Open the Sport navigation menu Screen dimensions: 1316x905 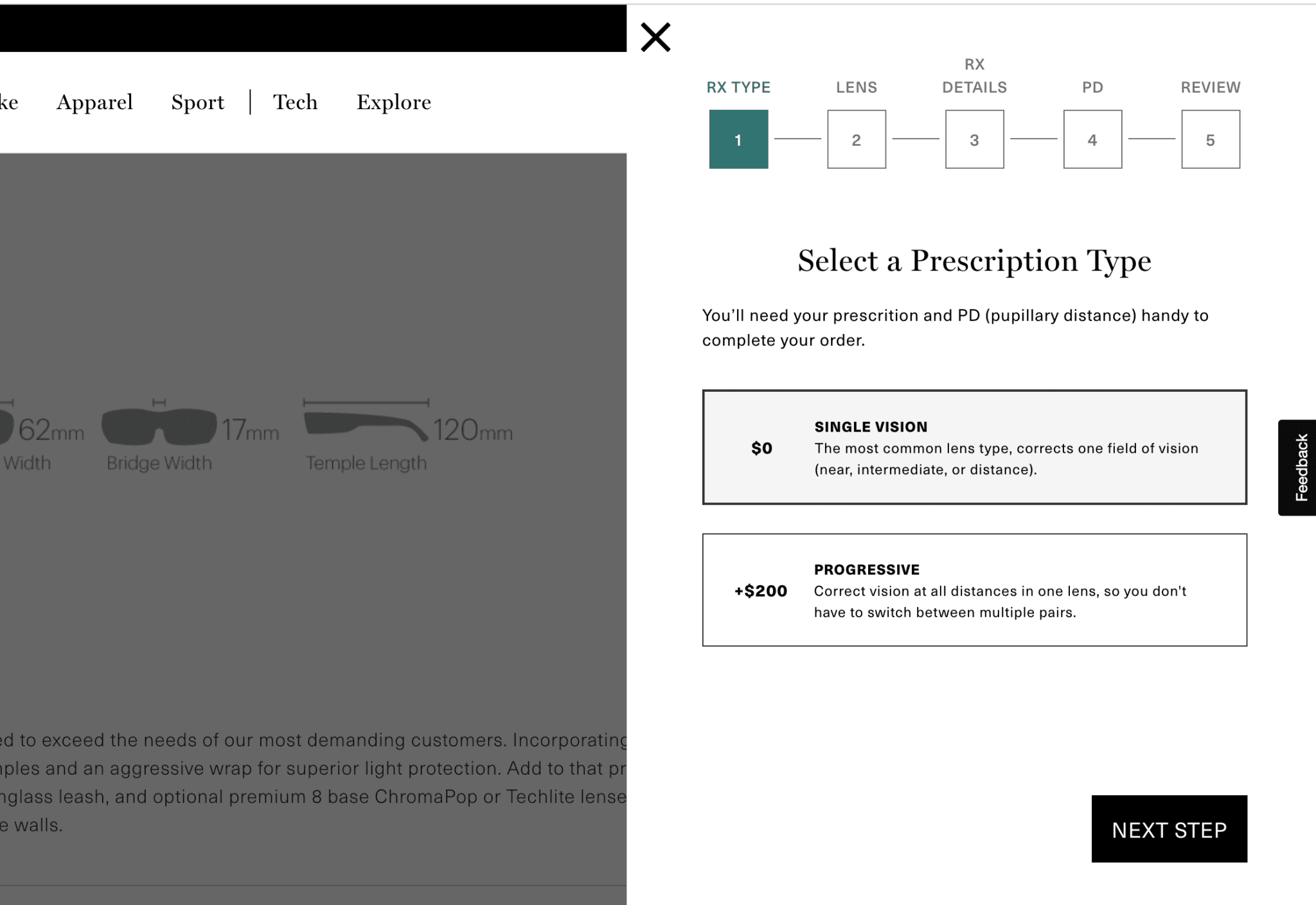[197, 102]
